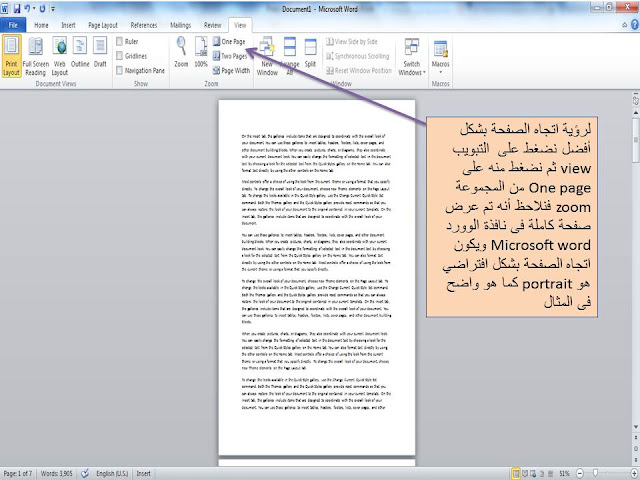Screen dimensions: 640x480
Task: Select Web Layout icon in status bar
Action: [x=533, y=473]
